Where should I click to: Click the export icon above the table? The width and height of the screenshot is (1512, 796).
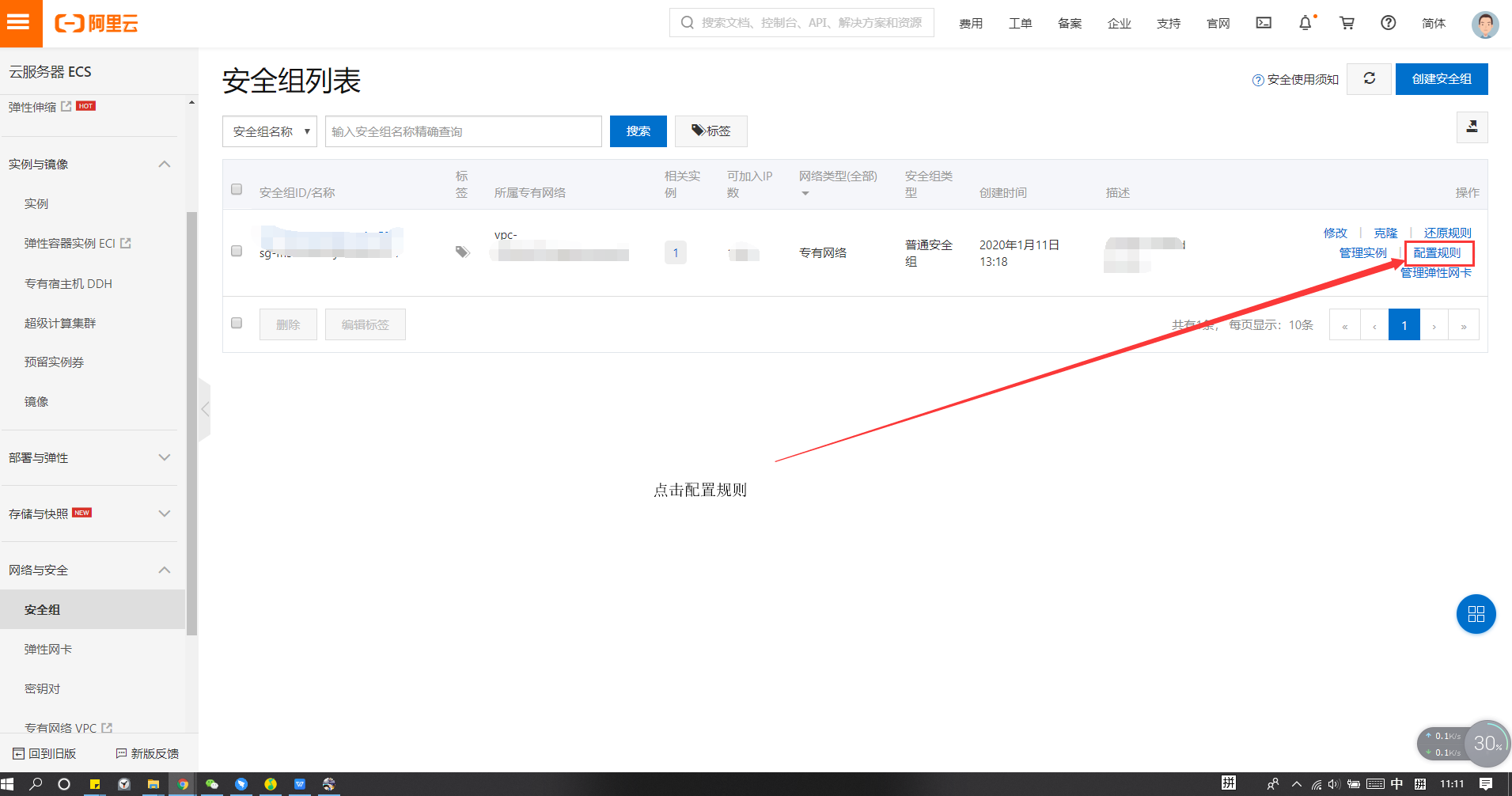(x=1472, y=127)
